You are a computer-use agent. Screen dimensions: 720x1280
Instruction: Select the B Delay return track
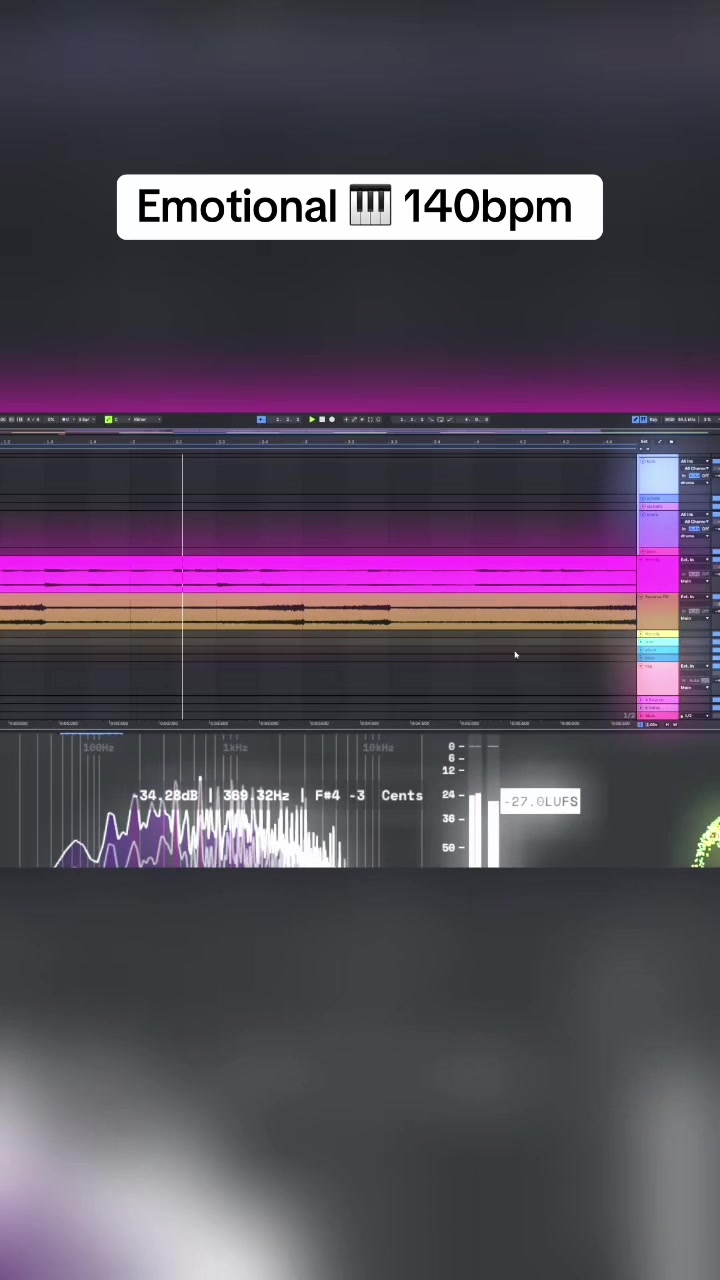pos(658,708)
